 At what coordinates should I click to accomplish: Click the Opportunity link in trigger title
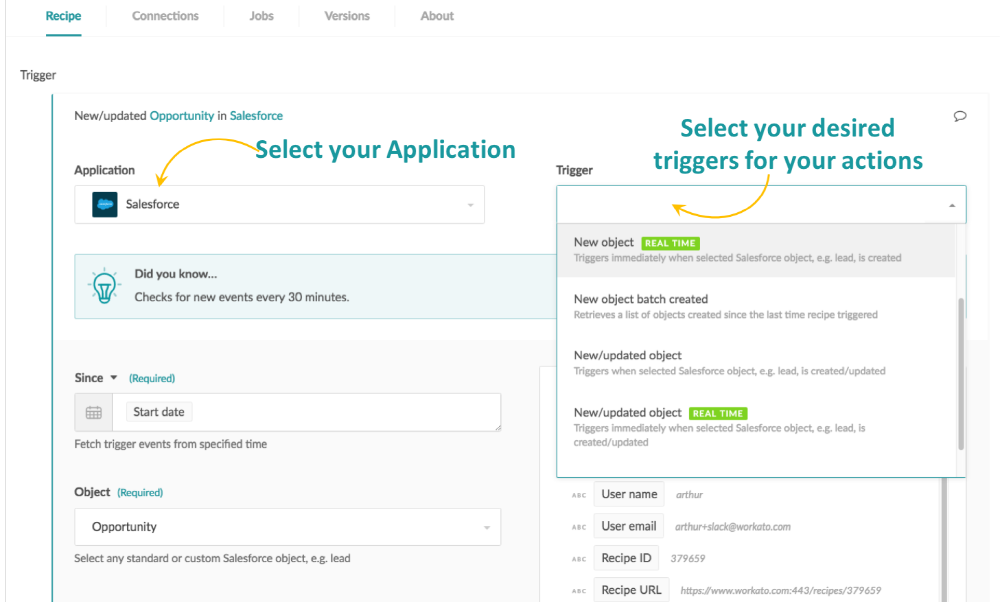point(182,116)
